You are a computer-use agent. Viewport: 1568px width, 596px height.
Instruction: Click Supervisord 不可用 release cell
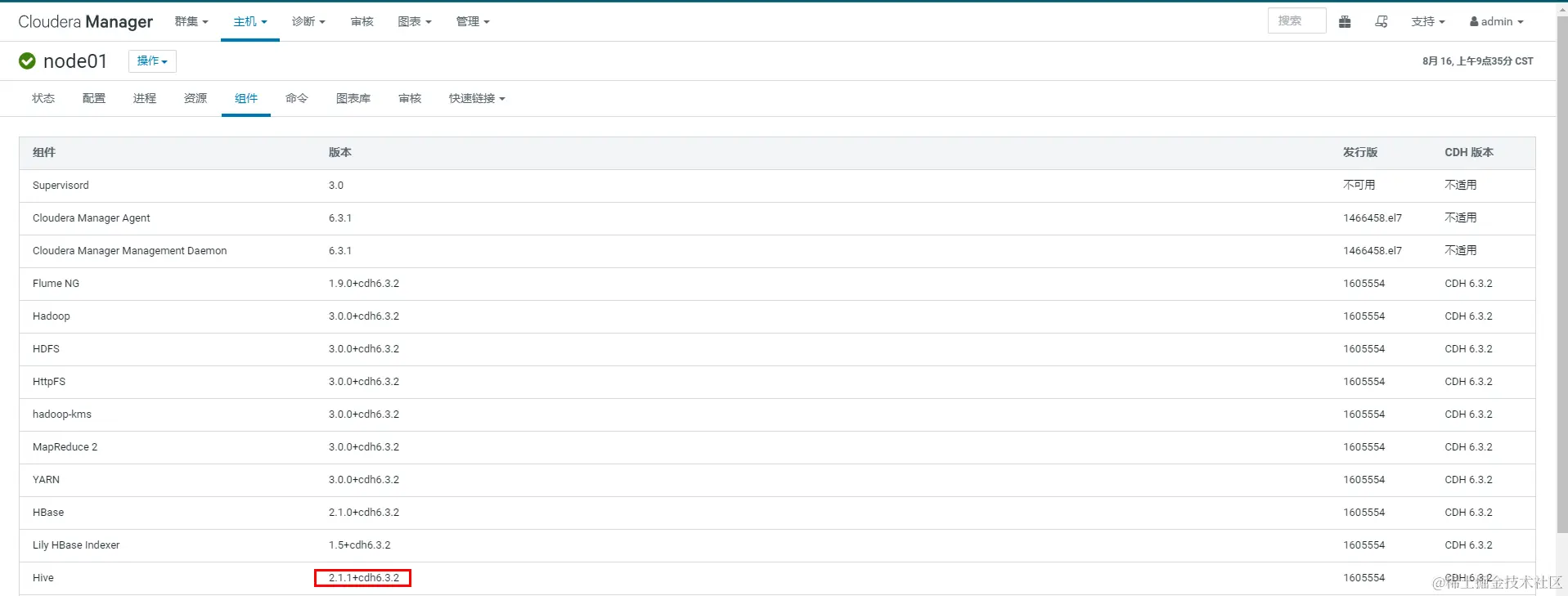1359,186
